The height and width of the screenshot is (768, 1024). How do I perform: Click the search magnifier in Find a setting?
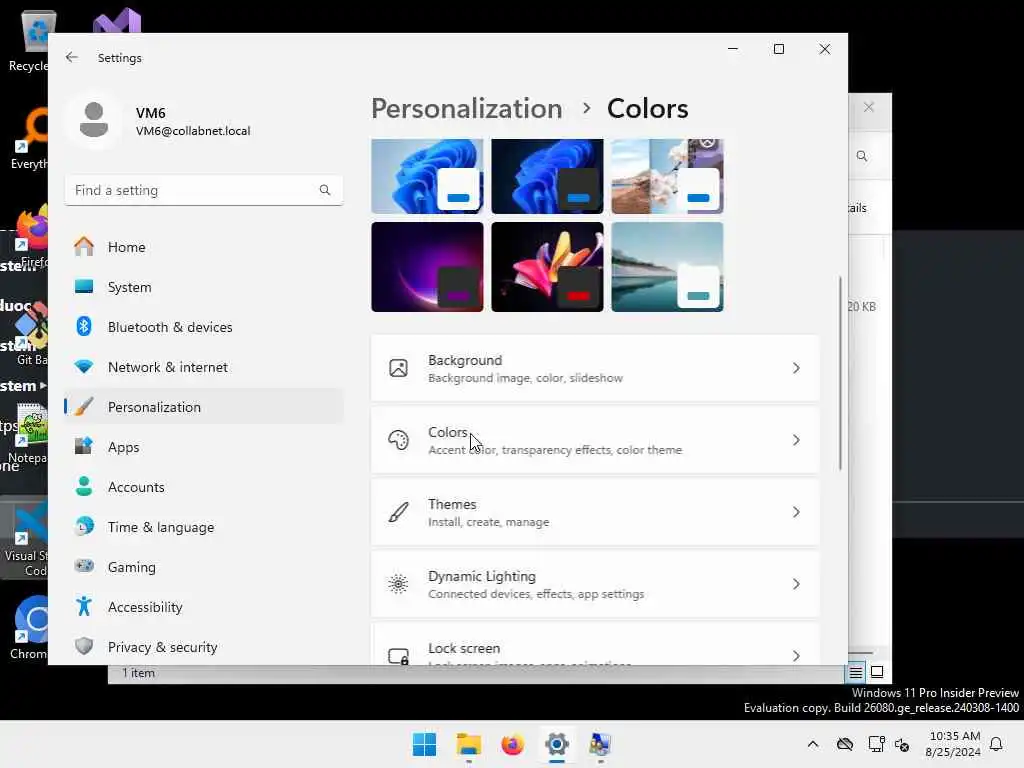(x=325, y=190)
